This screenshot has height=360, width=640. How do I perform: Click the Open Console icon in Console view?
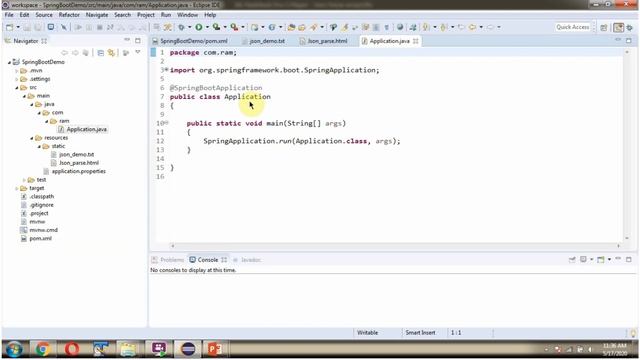click(601, 260)
